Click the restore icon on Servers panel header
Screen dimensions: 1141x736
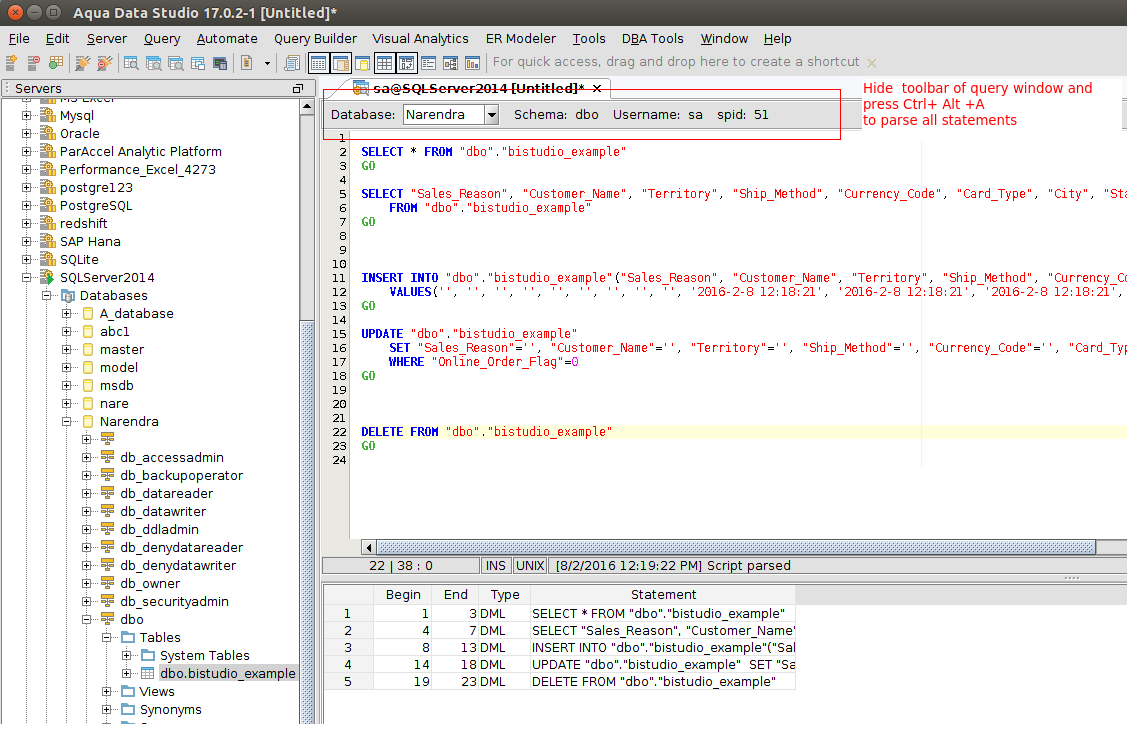tap(297, 89)
